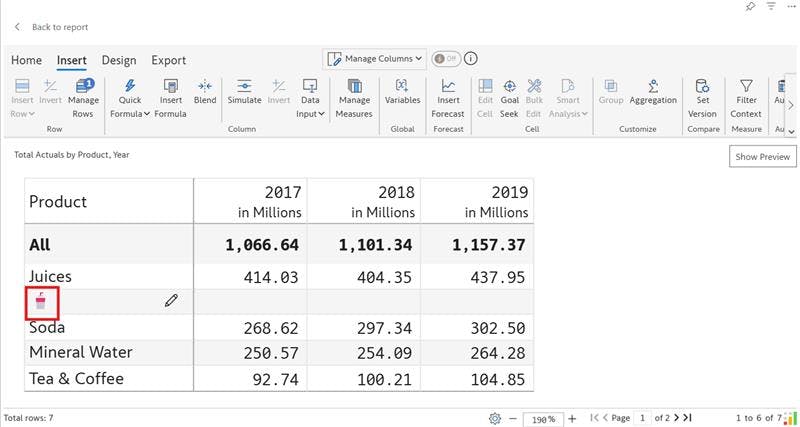This screenshot has width=800, height=427.
Task: Select the Blend column tool
Action: [x=205, y=92]
